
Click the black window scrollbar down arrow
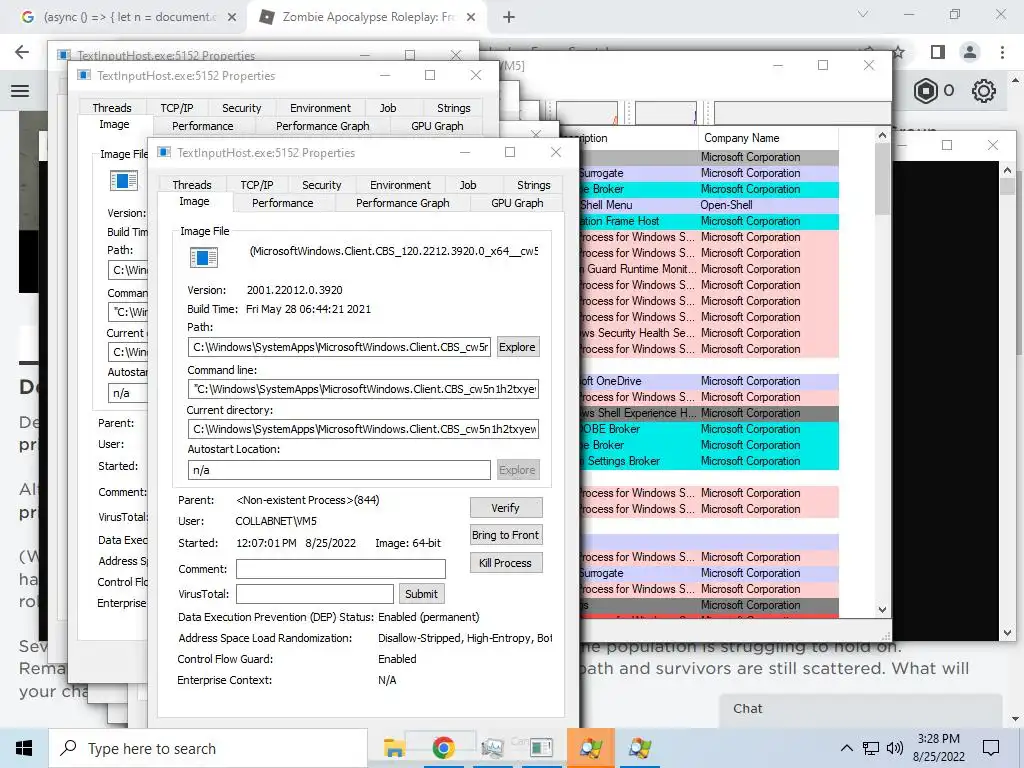[1007, 633]
